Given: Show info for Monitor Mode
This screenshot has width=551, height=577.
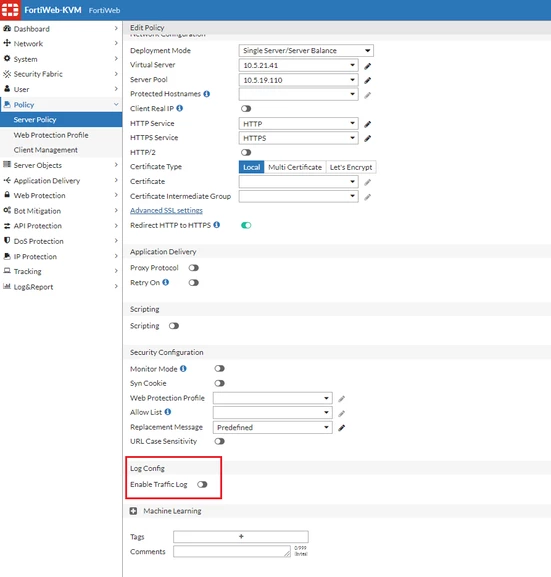Looking at the screenshot, I should 183,368.
